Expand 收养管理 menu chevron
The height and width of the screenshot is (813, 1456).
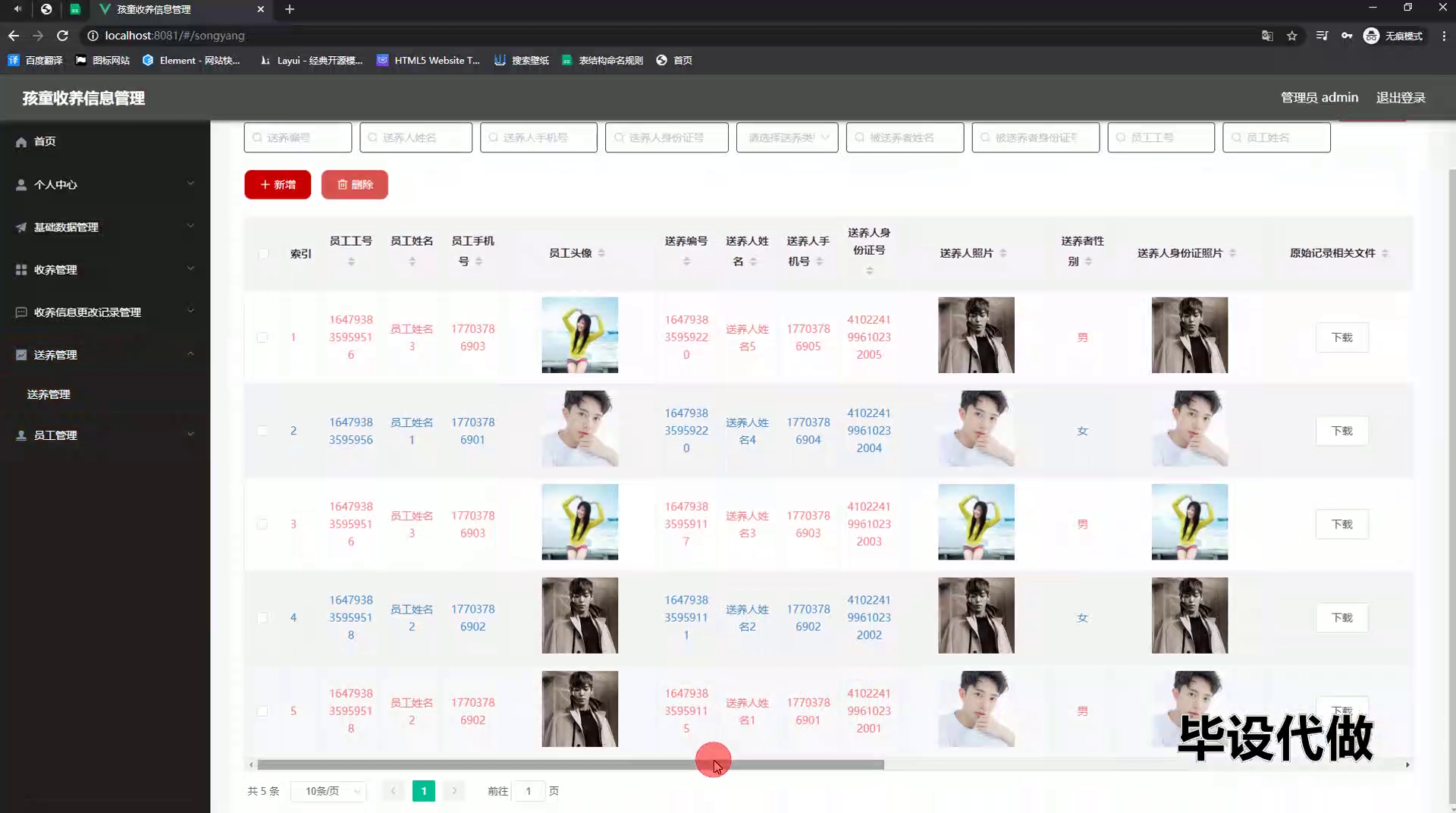(x=190, y=268)
